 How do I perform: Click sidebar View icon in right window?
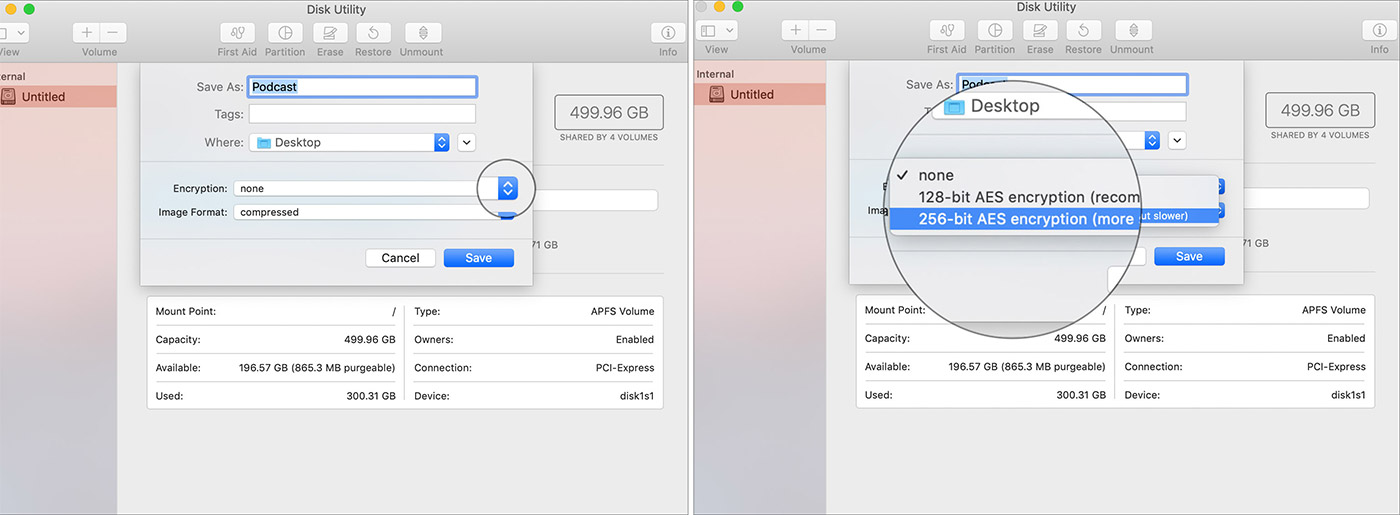point(707,31)
